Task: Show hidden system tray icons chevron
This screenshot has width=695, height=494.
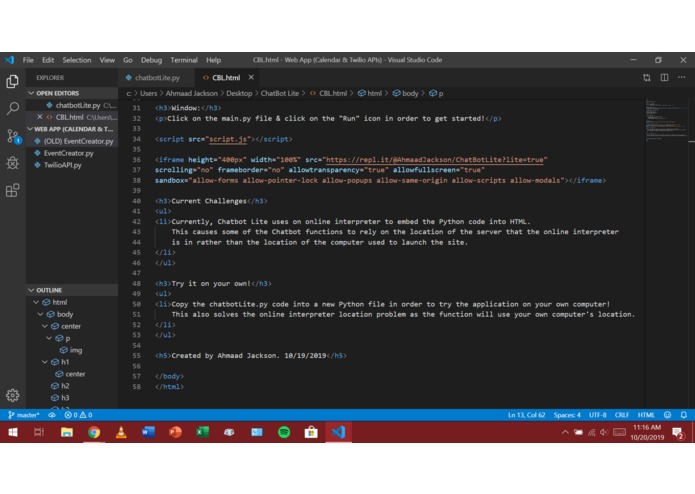Action: pos(565,432)
